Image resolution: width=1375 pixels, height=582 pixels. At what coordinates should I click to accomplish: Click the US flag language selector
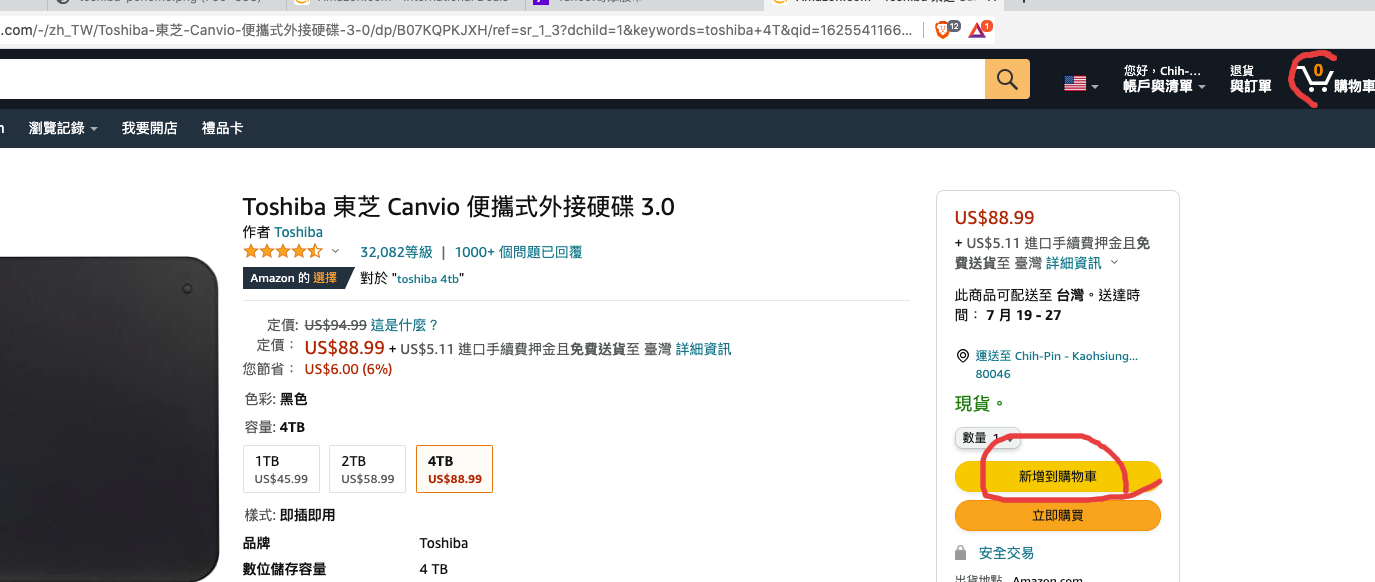tap(1080, 84)
